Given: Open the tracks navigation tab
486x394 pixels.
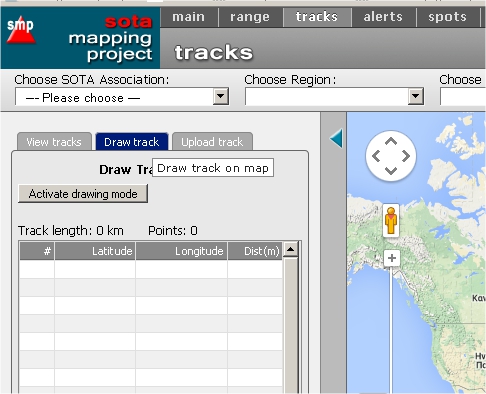Looking at the screenshot, I should (317, 17).
